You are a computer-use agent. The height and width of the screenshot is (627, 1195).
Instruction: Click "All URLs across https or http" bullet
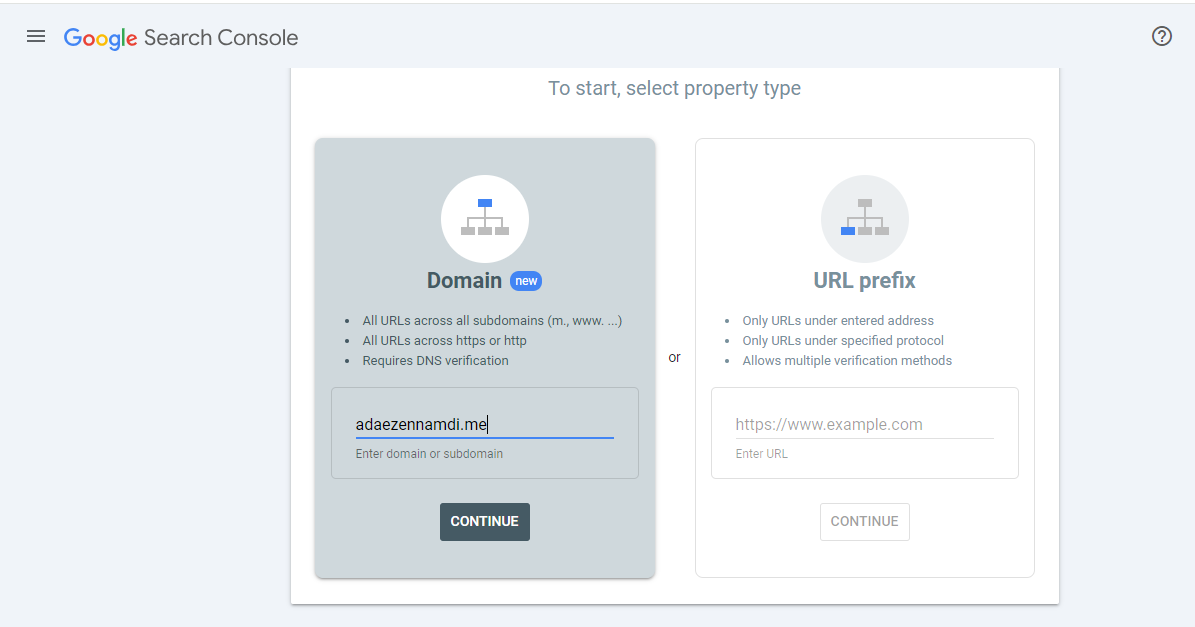tap(444, 341)
